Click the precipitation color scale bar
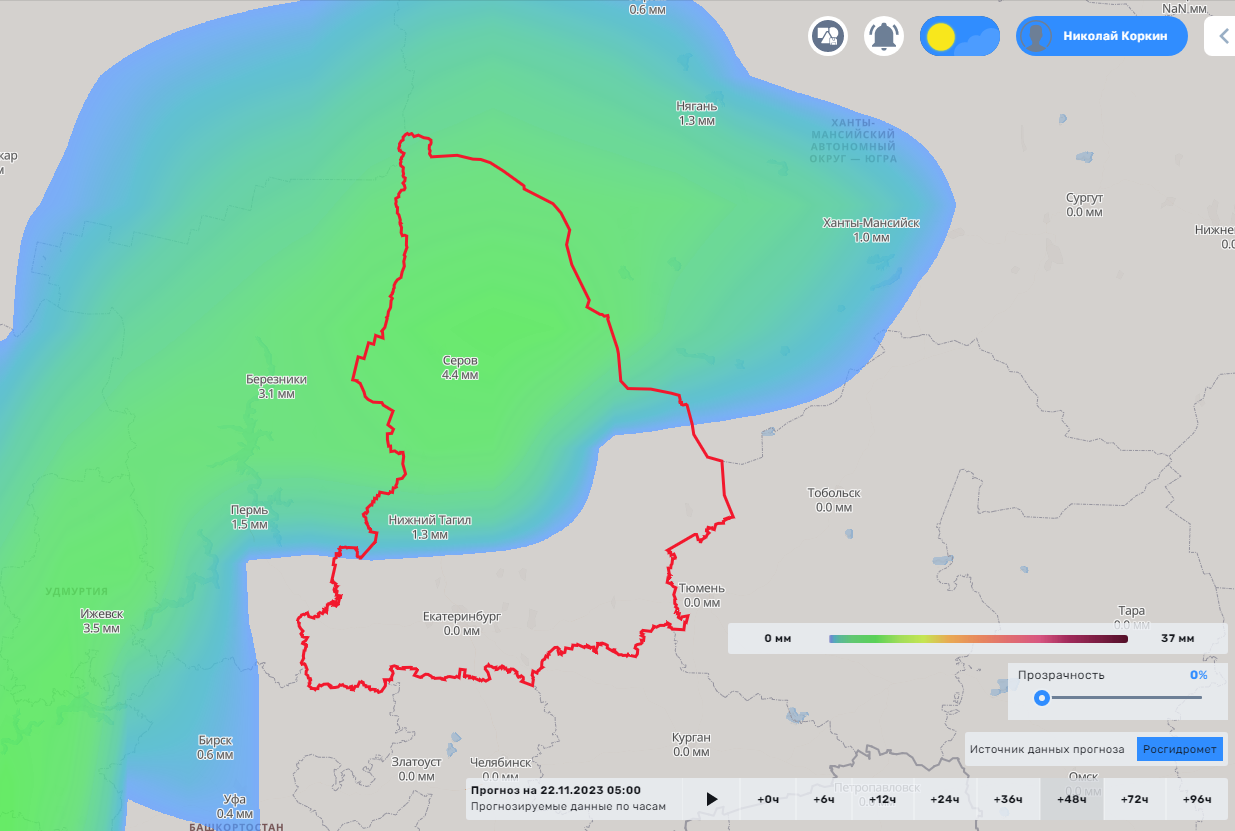Image resolution: width=1235 pixels, height=831 pixels. [x=978, y=638]
